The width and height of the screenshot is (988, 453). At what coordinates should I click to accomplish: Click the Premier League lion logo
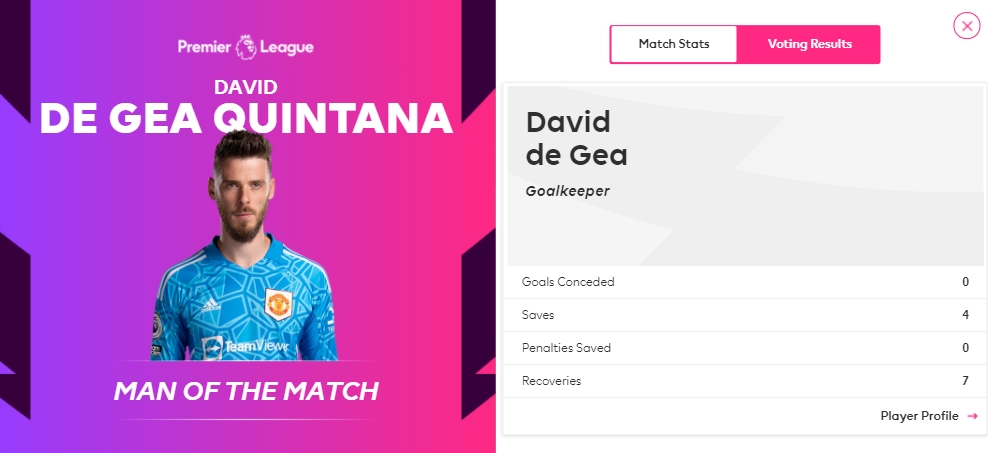pyautogui.click(x=245, y=47)
